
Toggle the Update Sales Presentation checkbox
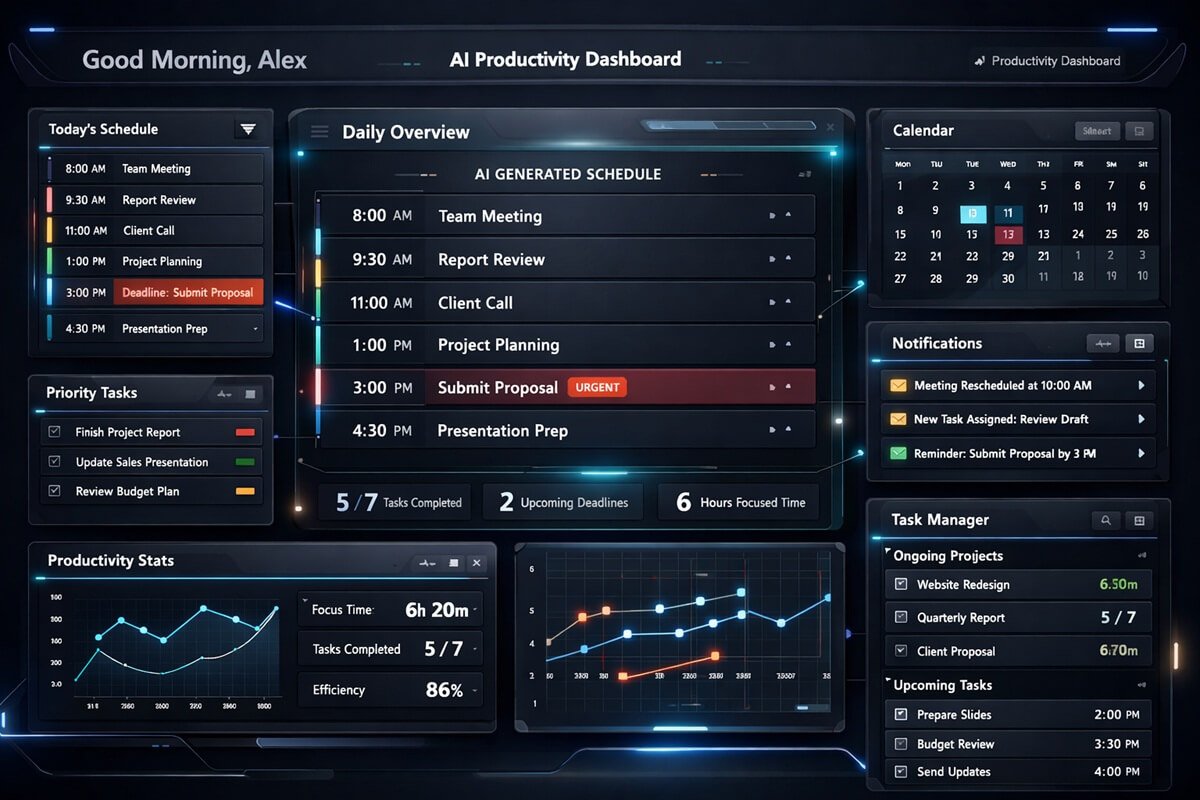(x=55, y=462)
